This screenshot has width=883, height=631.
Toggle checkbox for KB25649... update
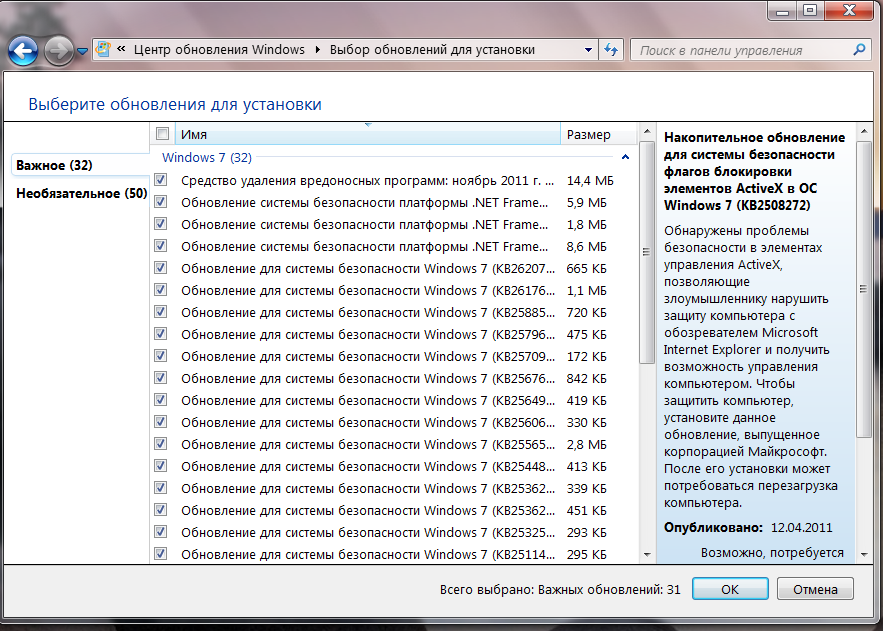pos(161,400)
